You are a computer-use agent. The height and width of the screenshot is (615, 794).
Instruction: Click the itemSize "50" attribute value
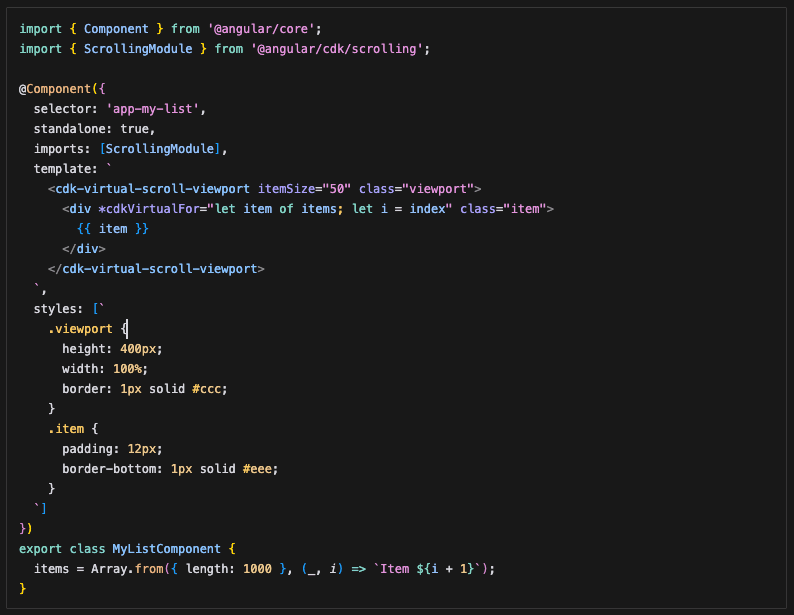coord(337,189)
